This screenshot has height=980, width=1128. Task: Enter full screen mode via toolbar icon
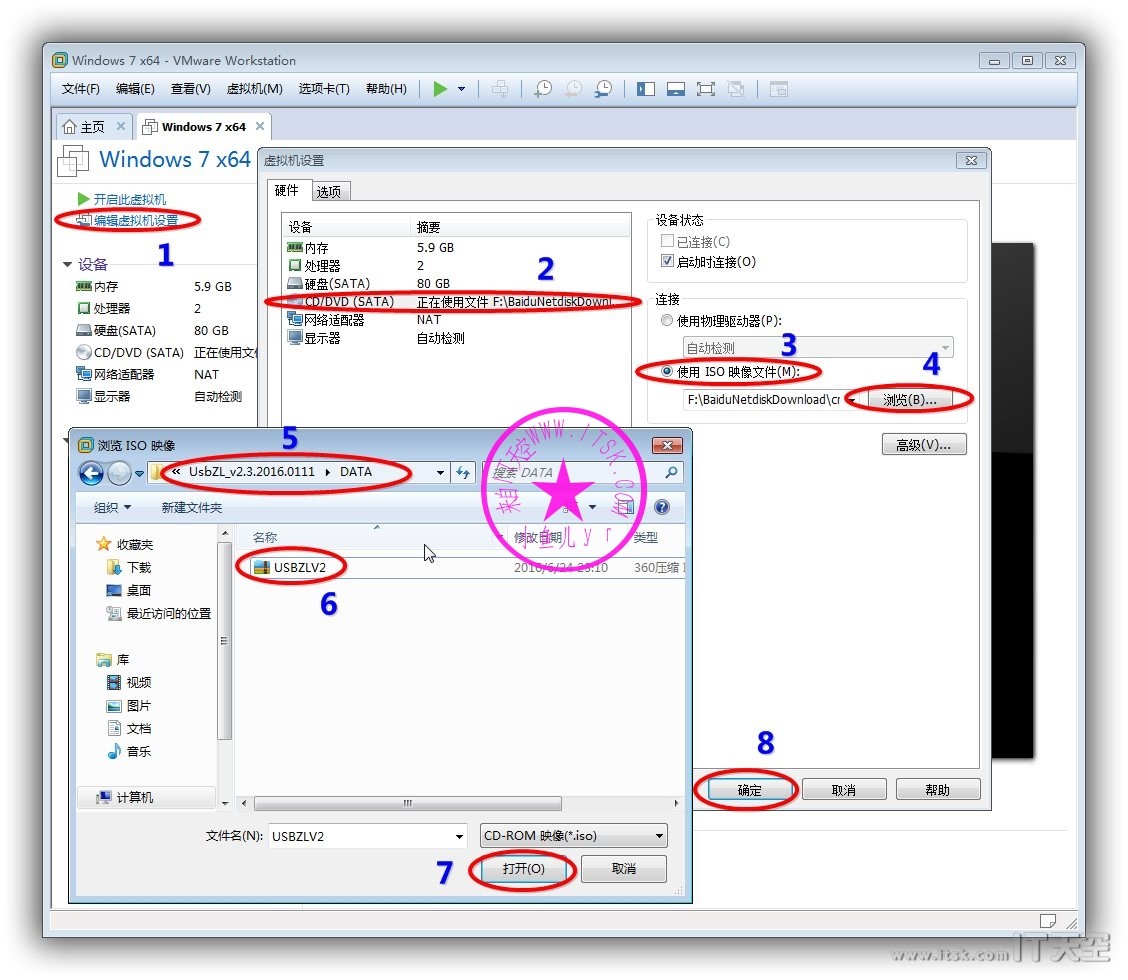pyautogui.click(x=706, y=89)
